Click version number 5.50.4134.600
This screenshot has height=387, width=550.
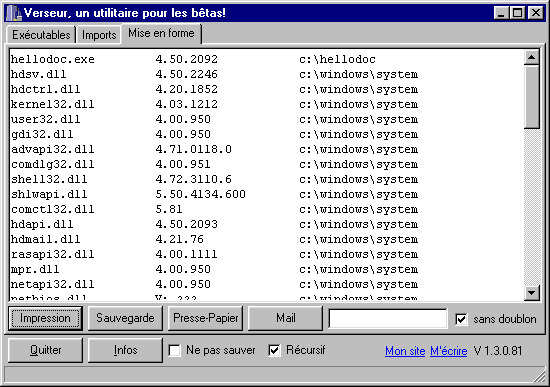(x=201, y=194)
